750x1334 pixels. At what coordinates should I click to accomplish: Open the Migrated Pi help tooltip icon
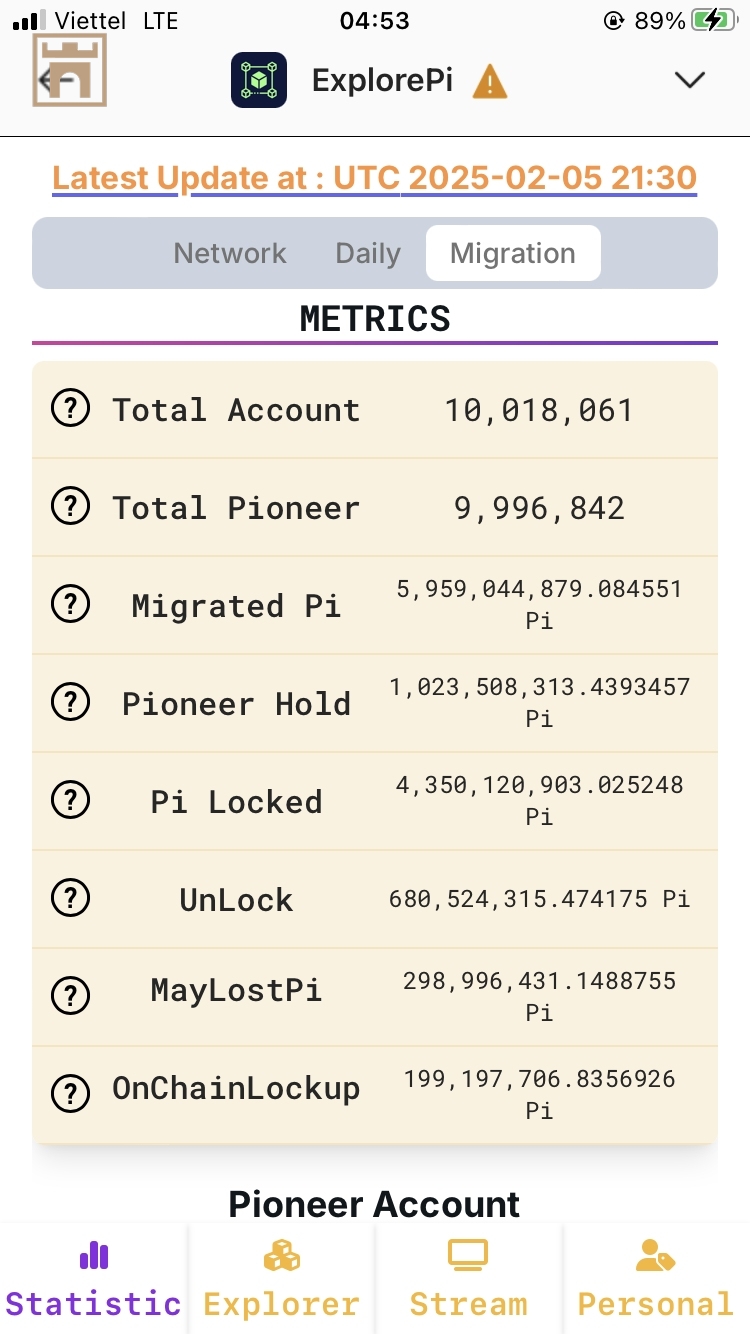coord(70,605)
